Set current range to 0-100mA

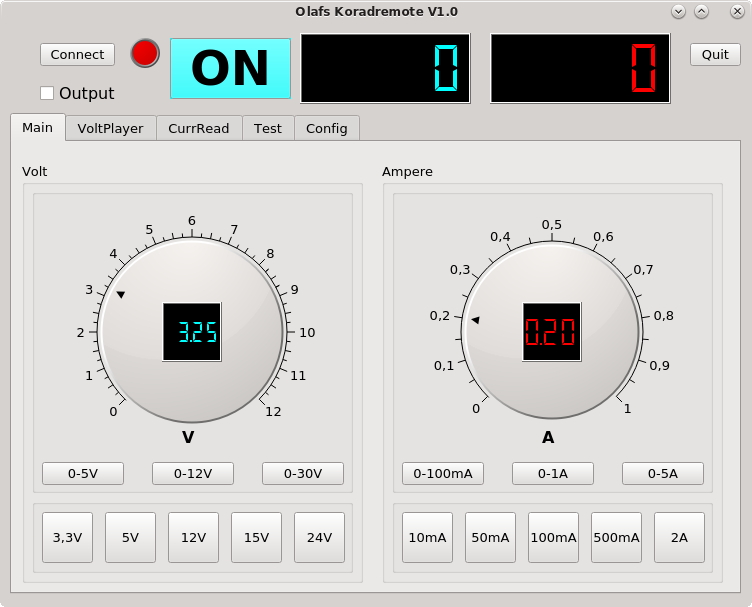point(443,474)
